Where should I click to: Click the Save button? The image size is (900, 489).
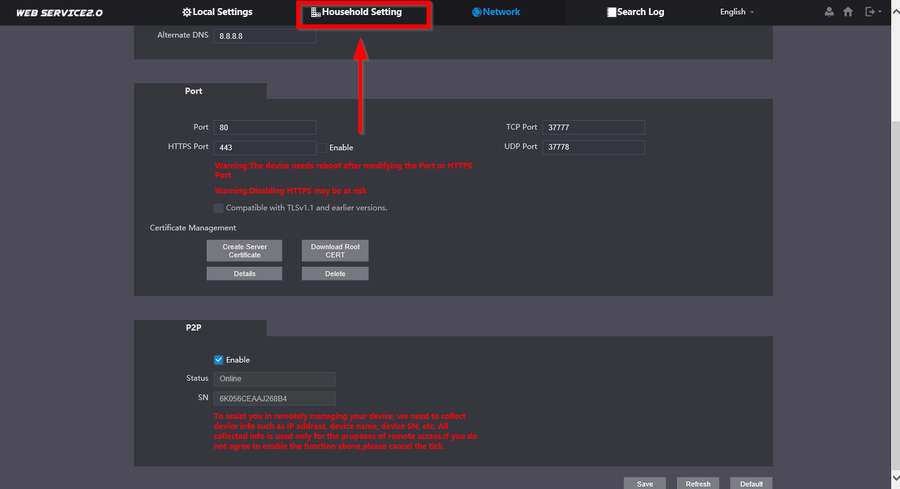pyautogui.click(x=645, y=483)
